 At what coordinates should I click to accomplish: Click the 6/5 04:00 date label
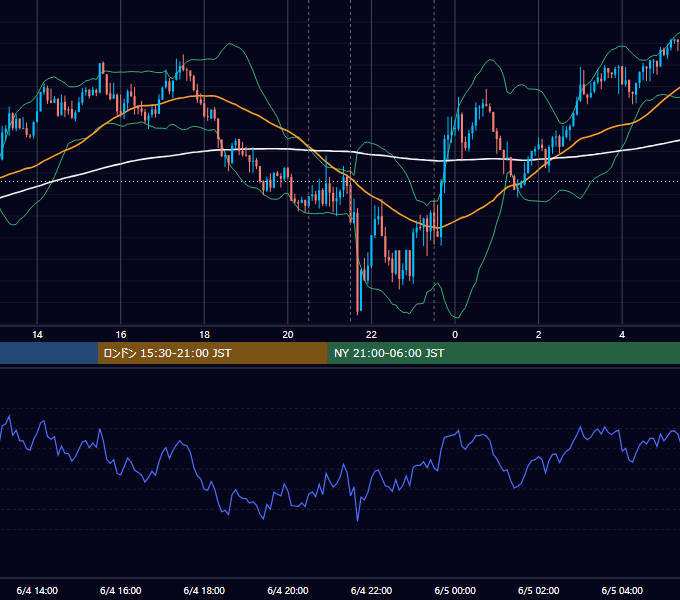pyautogui.click(x=622, y=590)
